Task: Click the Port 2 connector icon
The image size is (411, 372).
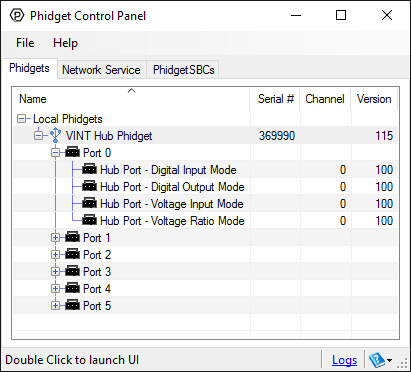Action: coord(72,254)
